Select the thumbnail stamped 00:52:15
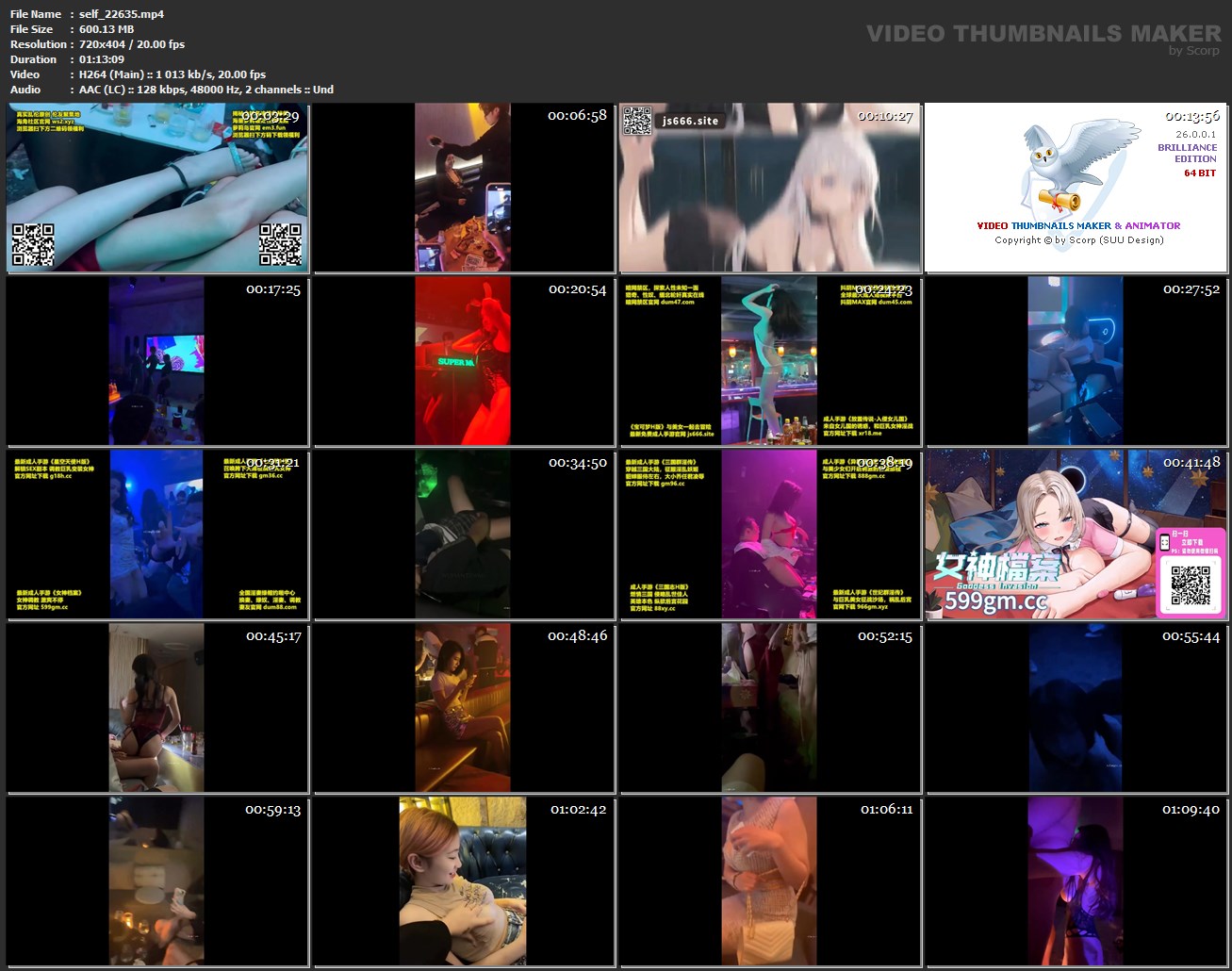The image size is (1232, 971). click(x=770, y=708)
